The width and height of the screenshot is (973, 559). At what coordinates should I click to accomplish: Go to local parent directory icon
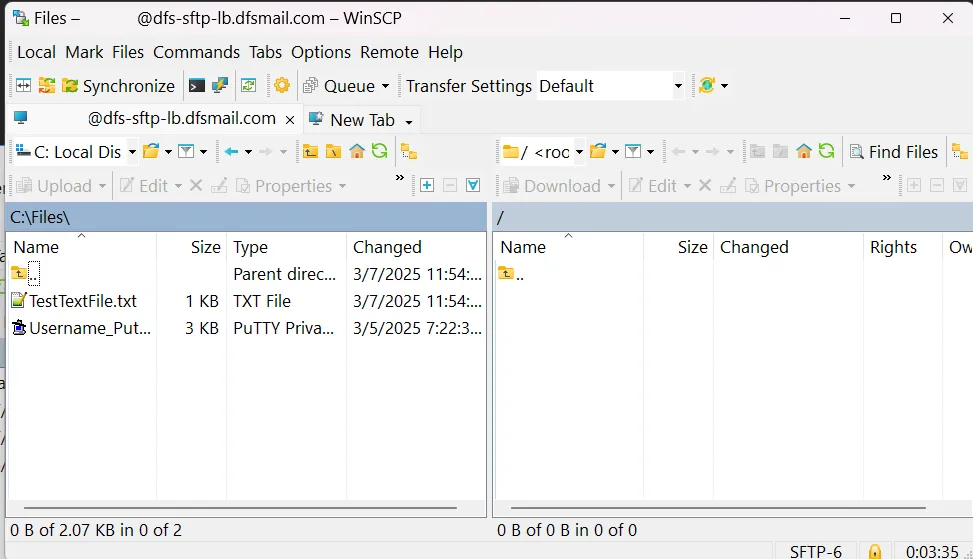click(310, 151)
